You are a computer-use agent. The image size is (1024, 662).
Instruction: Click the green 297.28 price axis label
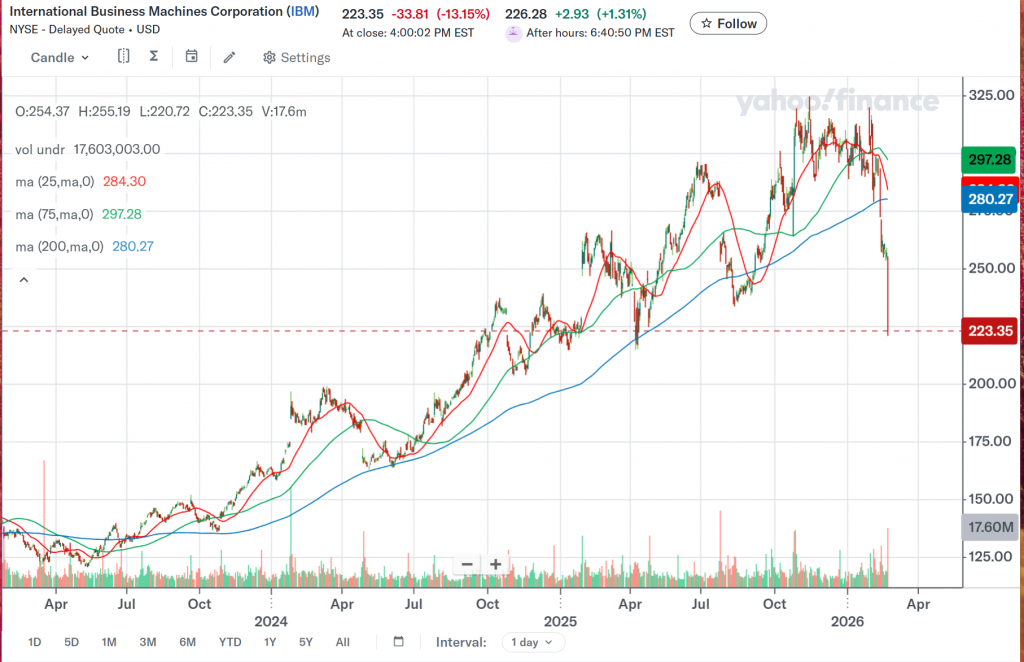coord(988,160)
